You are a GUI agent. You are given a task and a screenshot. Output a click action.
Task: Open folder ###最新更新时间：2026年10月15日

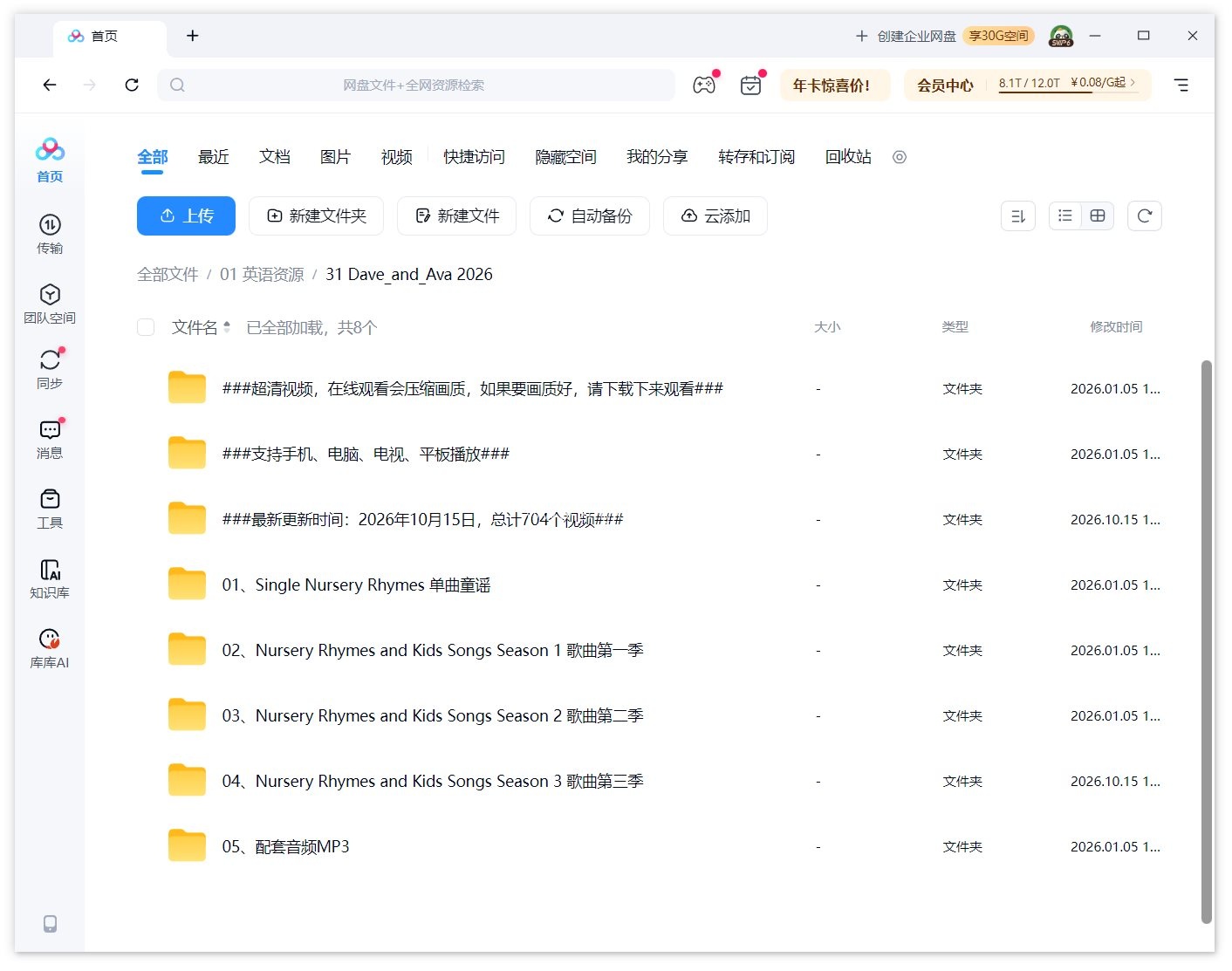tap(422, 519)
